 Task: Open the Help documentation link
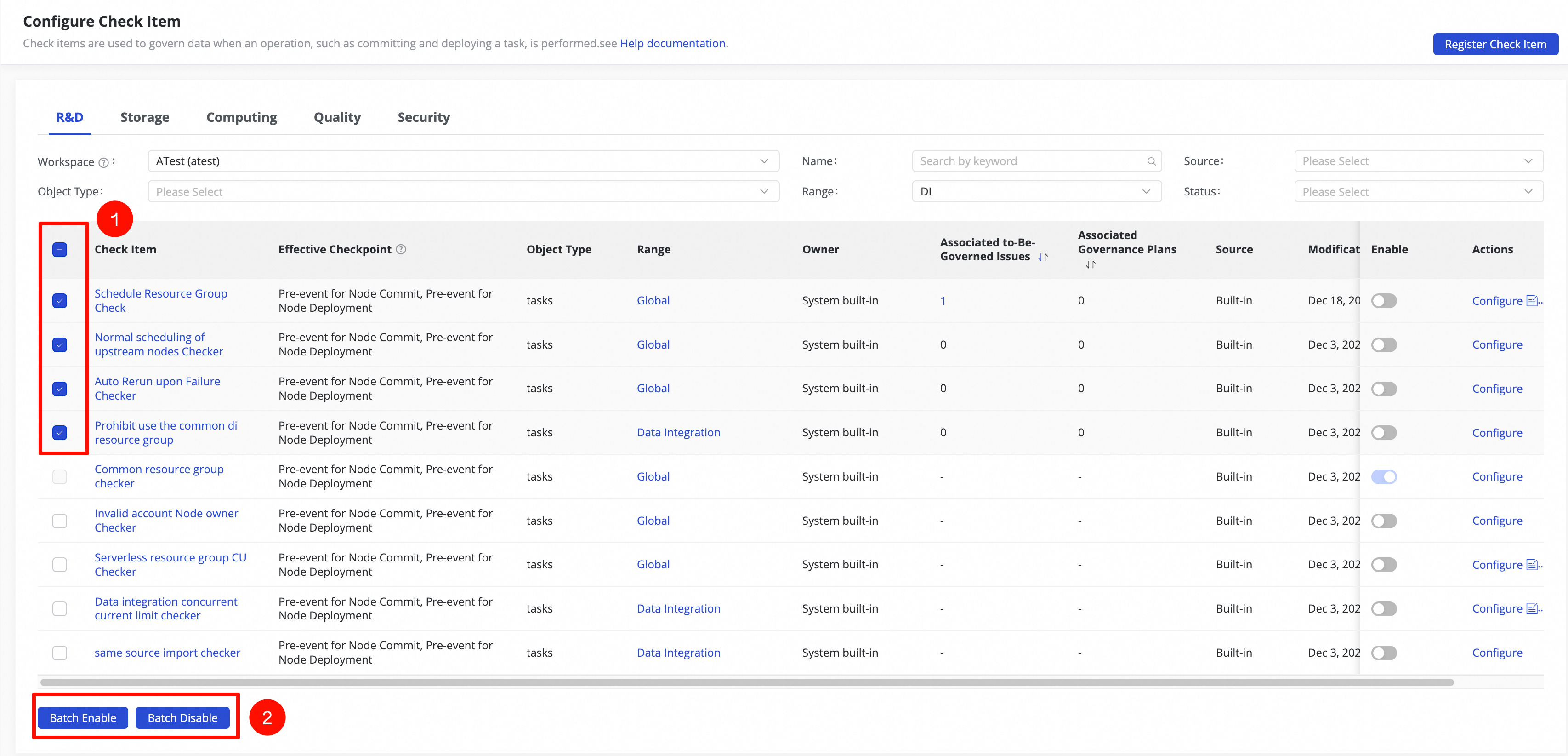673,43
